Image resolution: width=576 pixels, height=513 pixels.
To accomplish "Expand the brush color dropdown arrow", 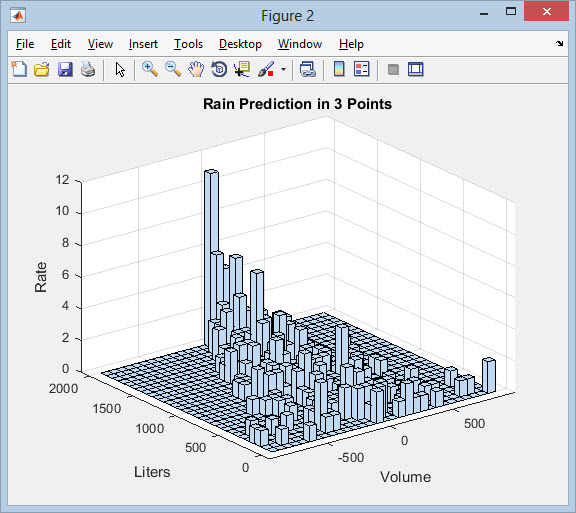I will pos(283,69).
